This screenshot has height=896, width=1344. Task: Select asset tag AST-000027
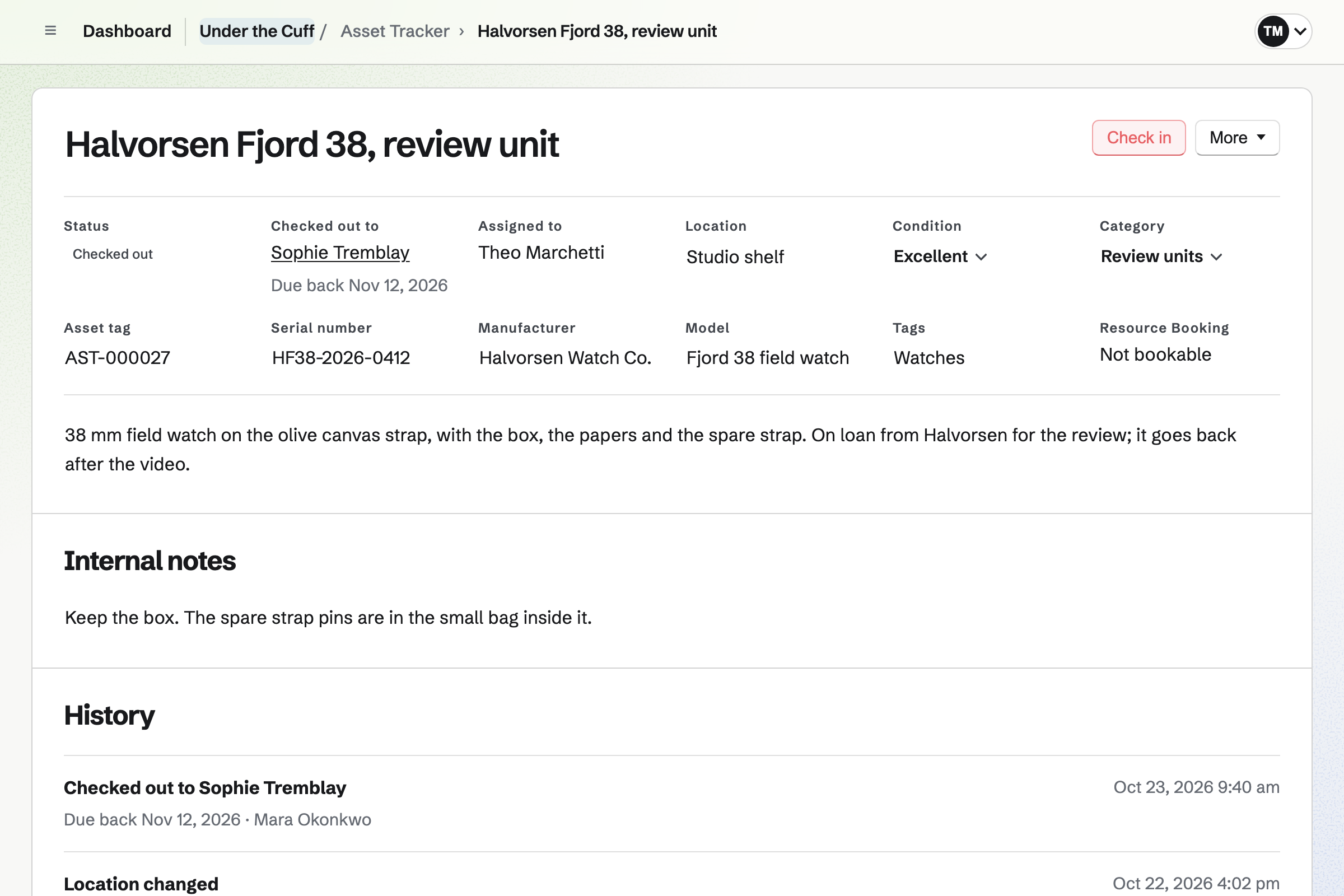[117, 358]
